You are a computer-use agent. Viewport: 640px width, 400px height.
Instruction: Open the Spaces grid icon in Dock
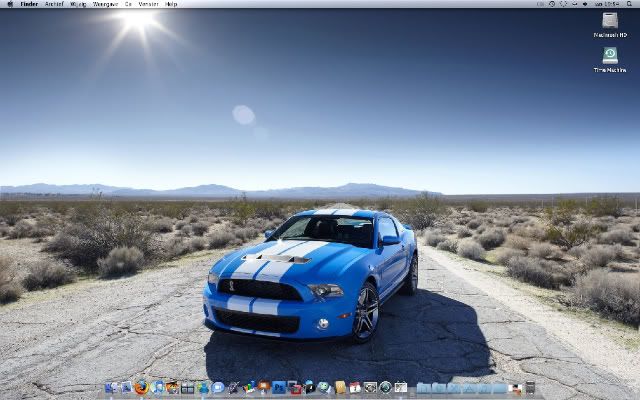187,388
